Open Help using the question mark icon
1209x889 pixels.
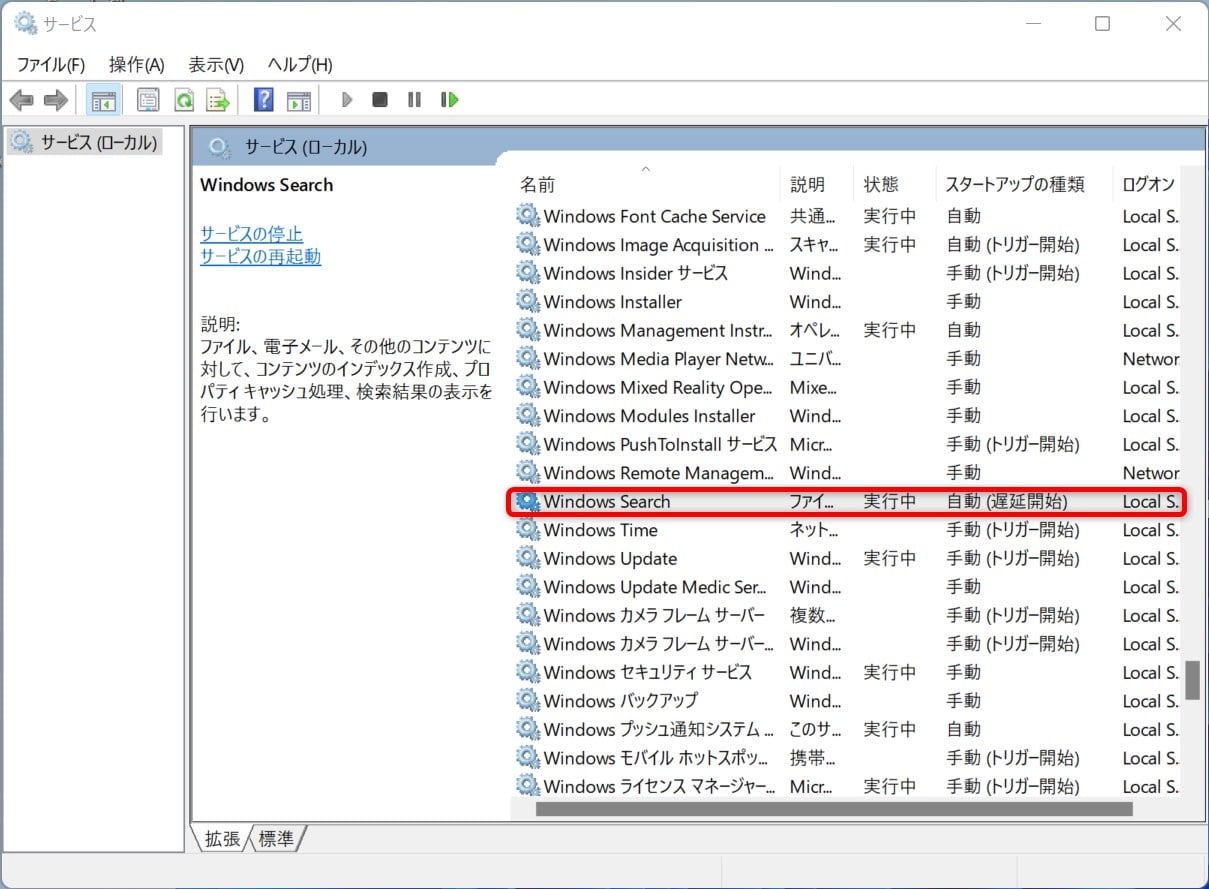(262, 99)
